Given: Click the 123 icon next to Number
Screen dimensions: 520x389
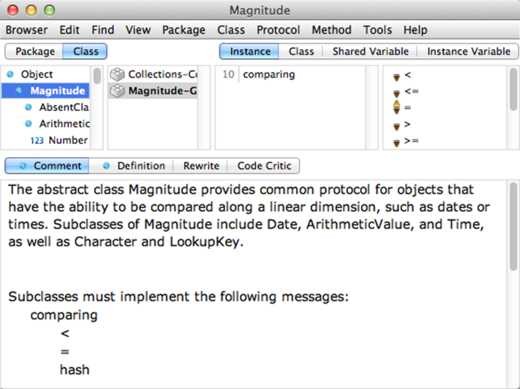Looking at the screenshot, I should tap(37, 140).
